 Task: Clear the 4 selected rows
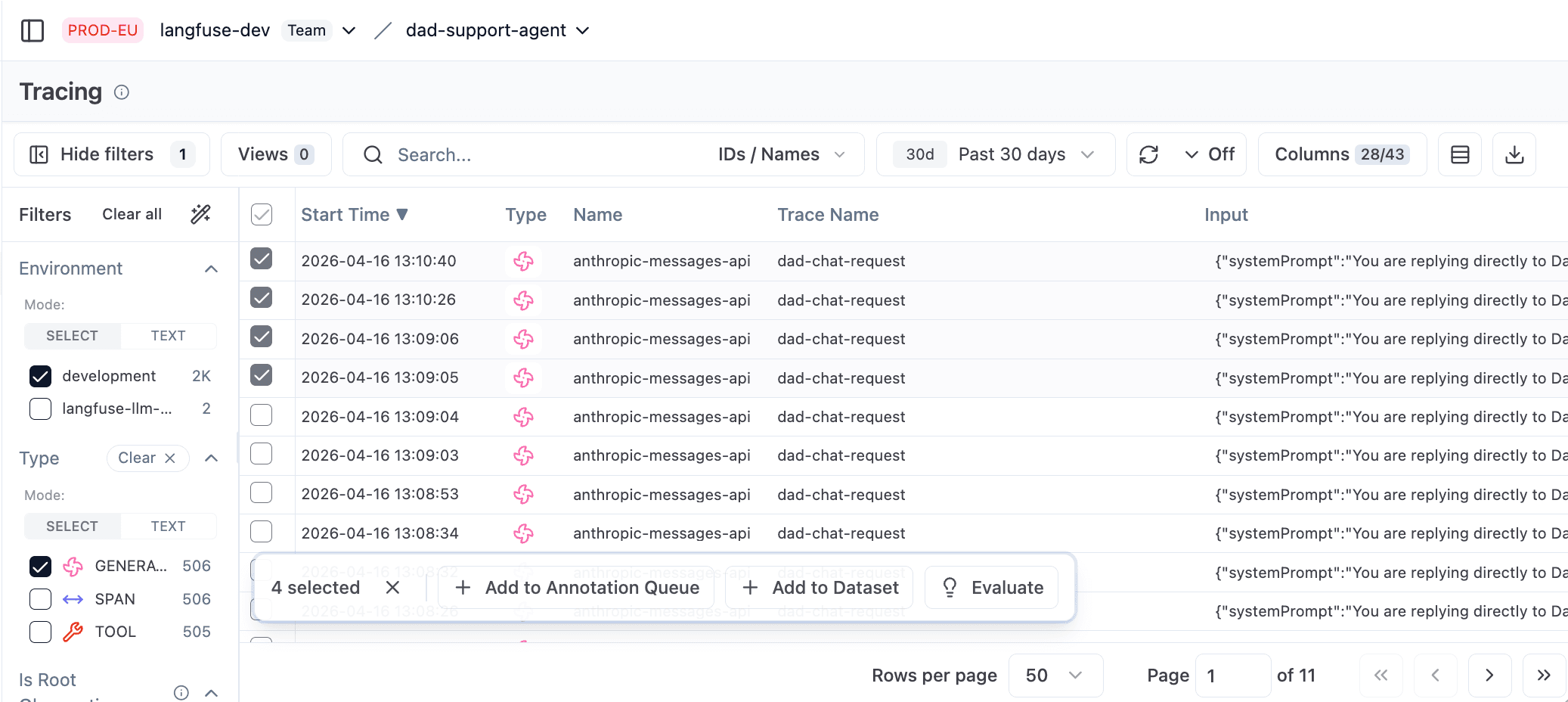(392, 588)
